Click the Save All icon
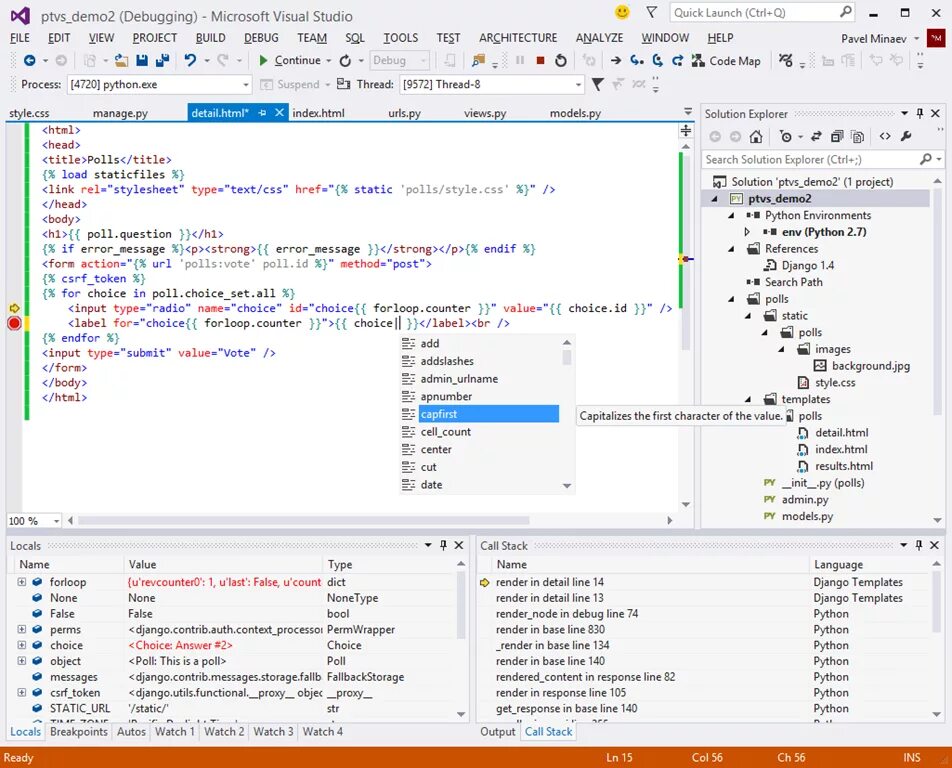 162,60
